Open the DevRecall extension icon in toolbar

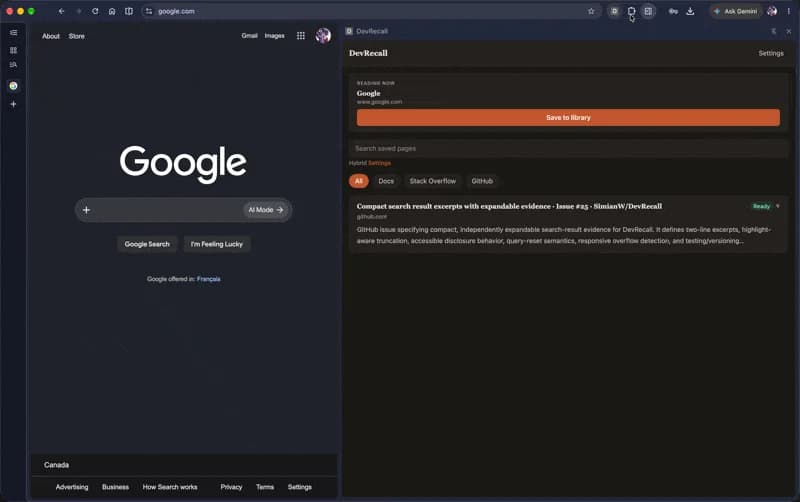(614, 11)
